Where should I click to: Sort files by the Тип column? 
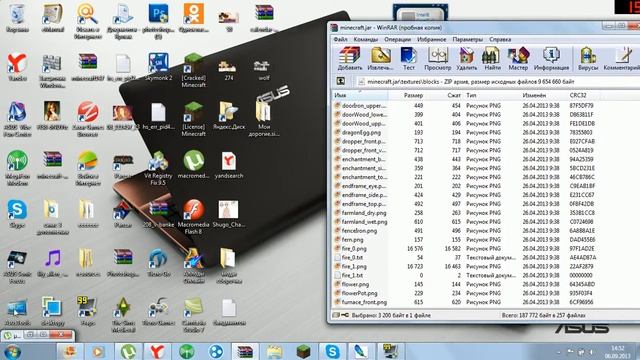(x=491, y=95)
